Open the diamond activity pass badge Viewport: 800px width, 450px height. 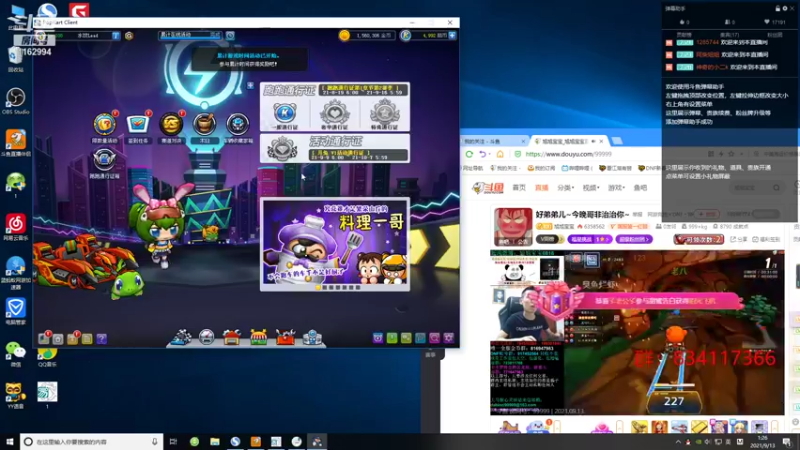[x=282, y=150]
